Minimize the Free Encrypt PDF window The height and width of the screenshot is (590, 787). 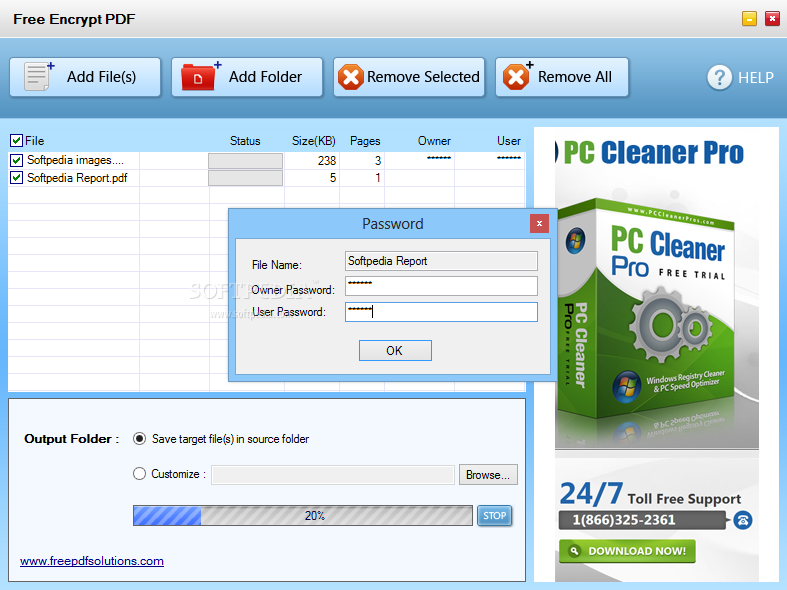749,19
